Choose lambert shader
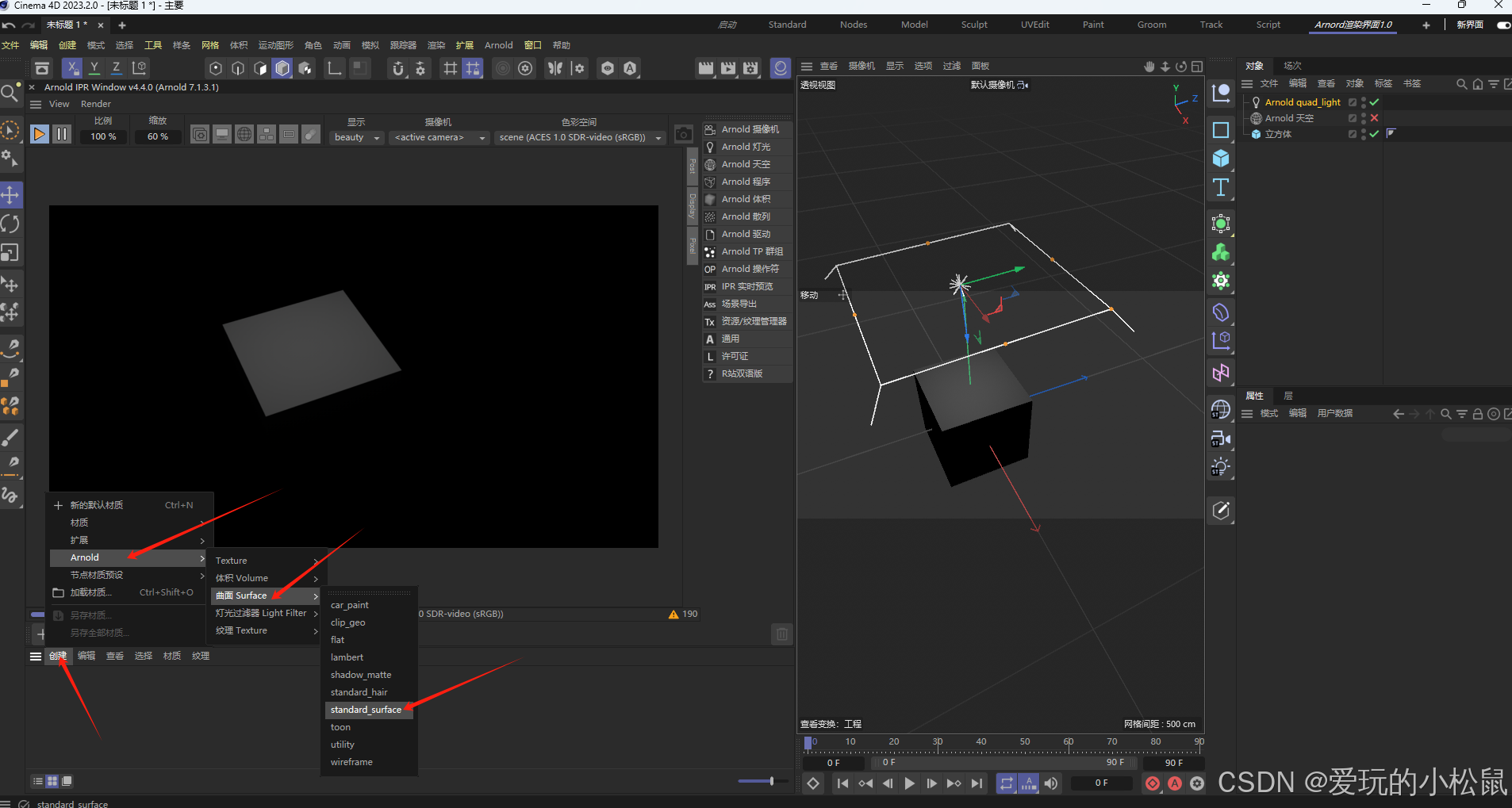This screenshot has height=808, width=1512. pos(347,657)
